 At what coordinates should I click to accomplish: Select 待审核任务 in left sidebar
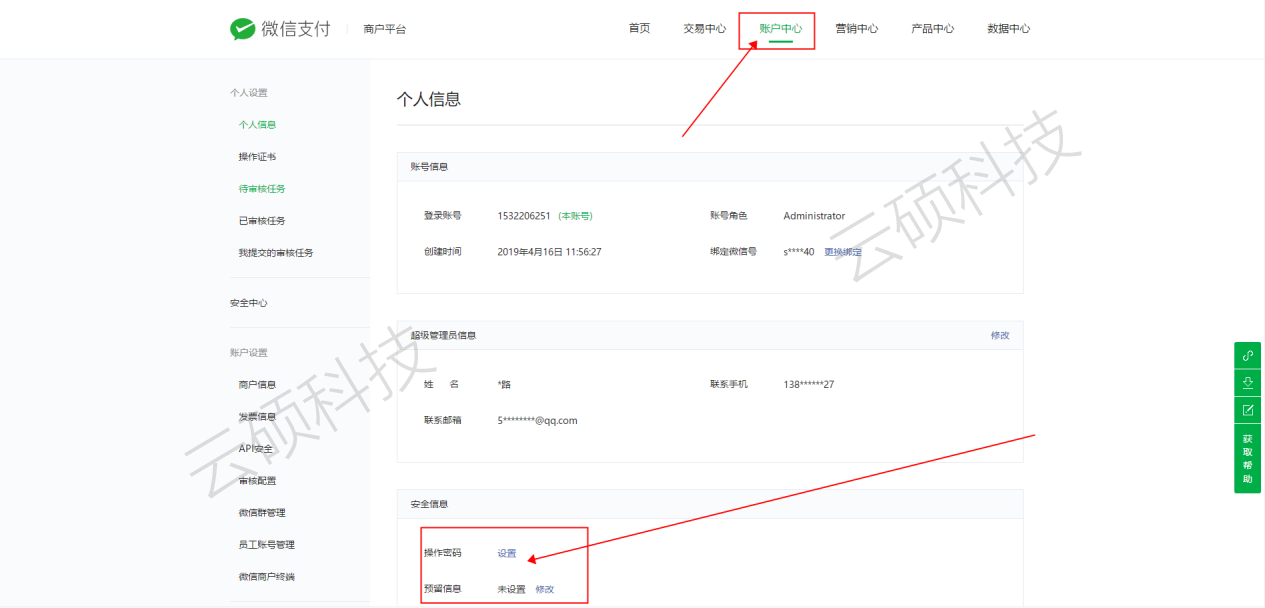click(262, 189)
